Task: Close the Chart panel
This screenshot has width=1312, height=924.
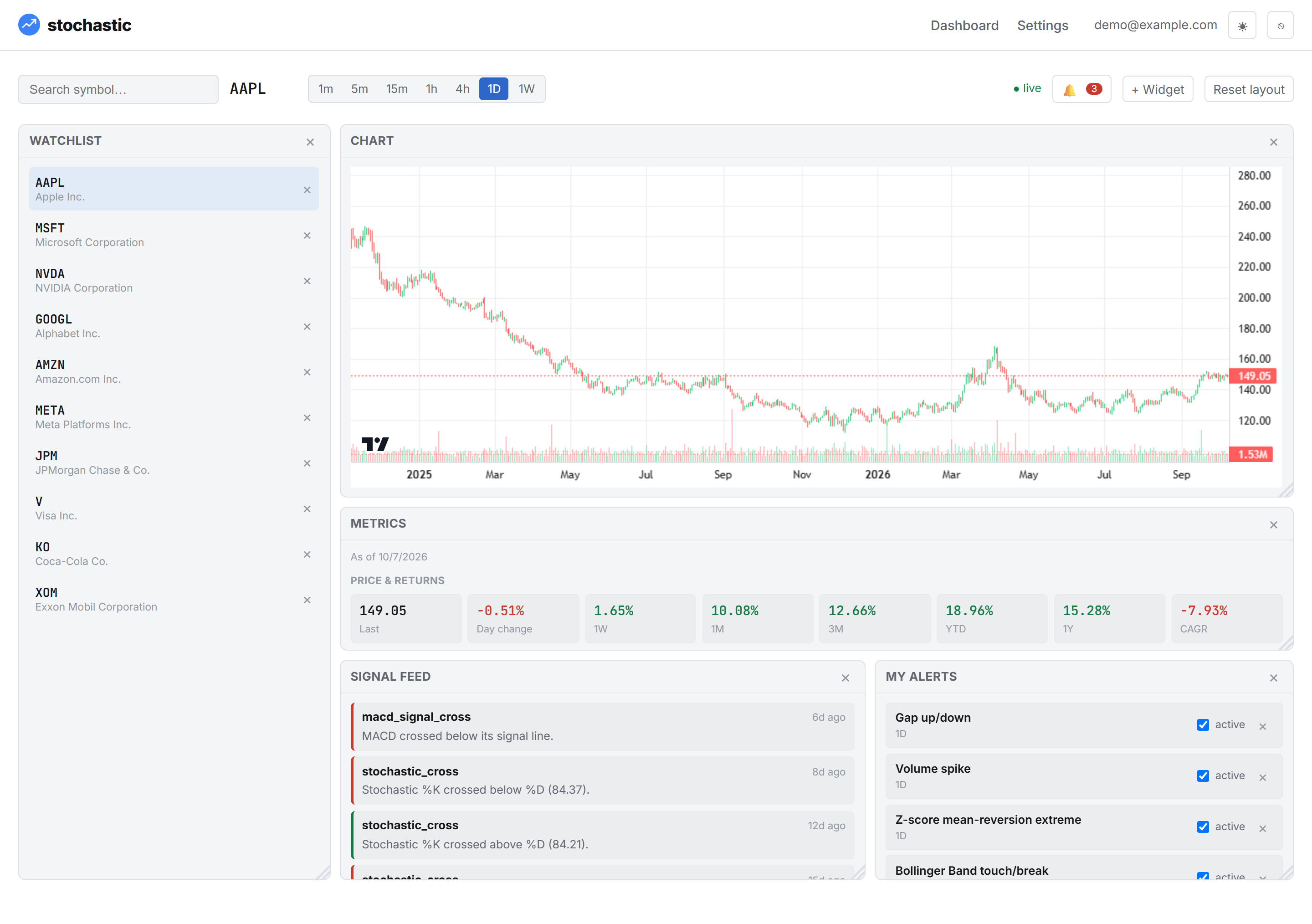Action: [1273, 142]
